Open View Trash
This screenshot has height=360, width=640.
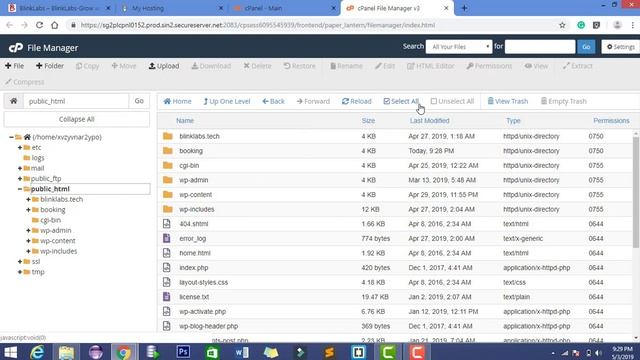tap(508, 101)
